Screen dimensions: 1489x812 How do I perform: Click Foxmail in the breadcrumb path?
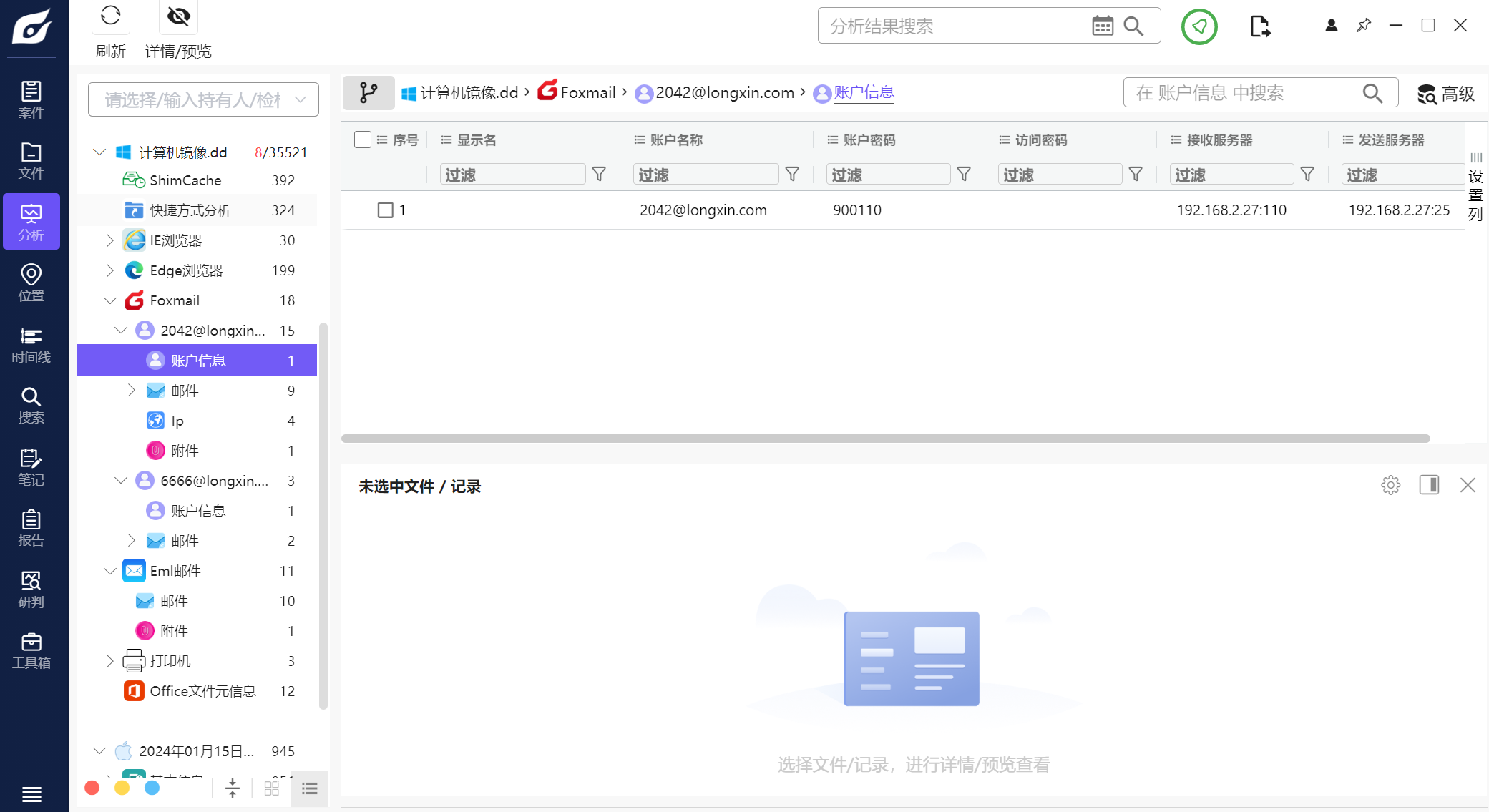coord(587,93)
